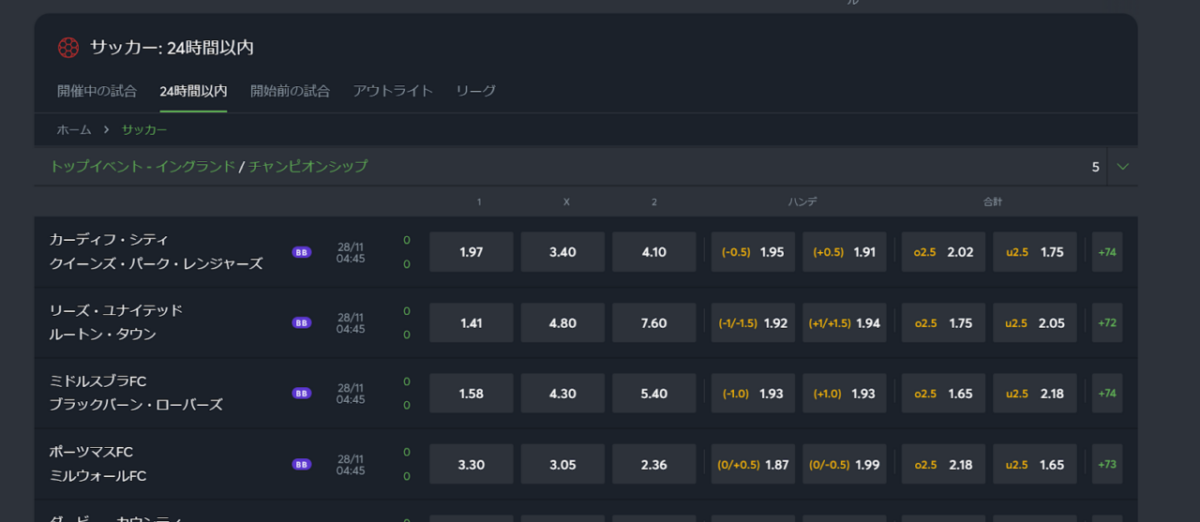Choose handicap (0/+0.5) 1.87 in Portsmouth row
1200x522 pixels.
(753, 464)
